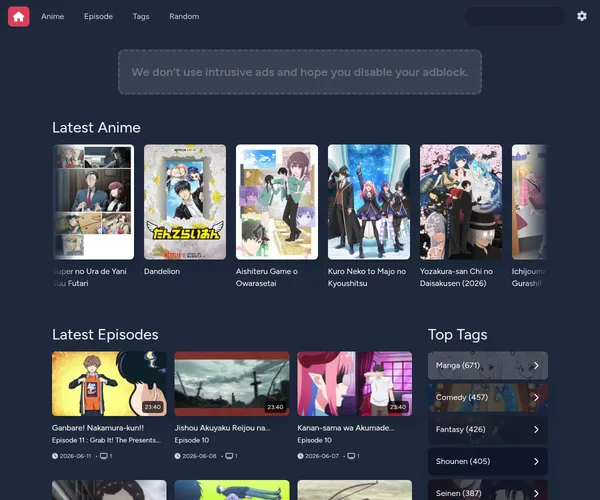Expand the Manga (671) tag chevron

[536, 366]
